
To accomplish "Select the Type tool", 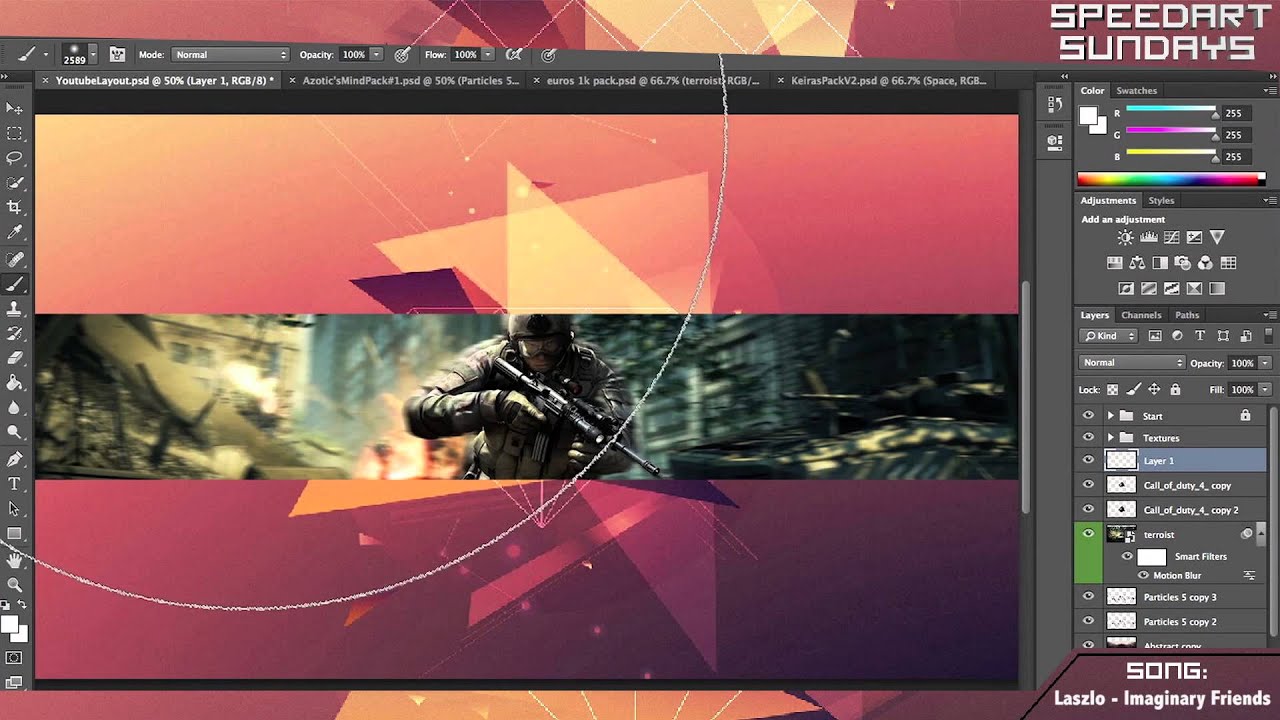I will (x=14, y=484).
